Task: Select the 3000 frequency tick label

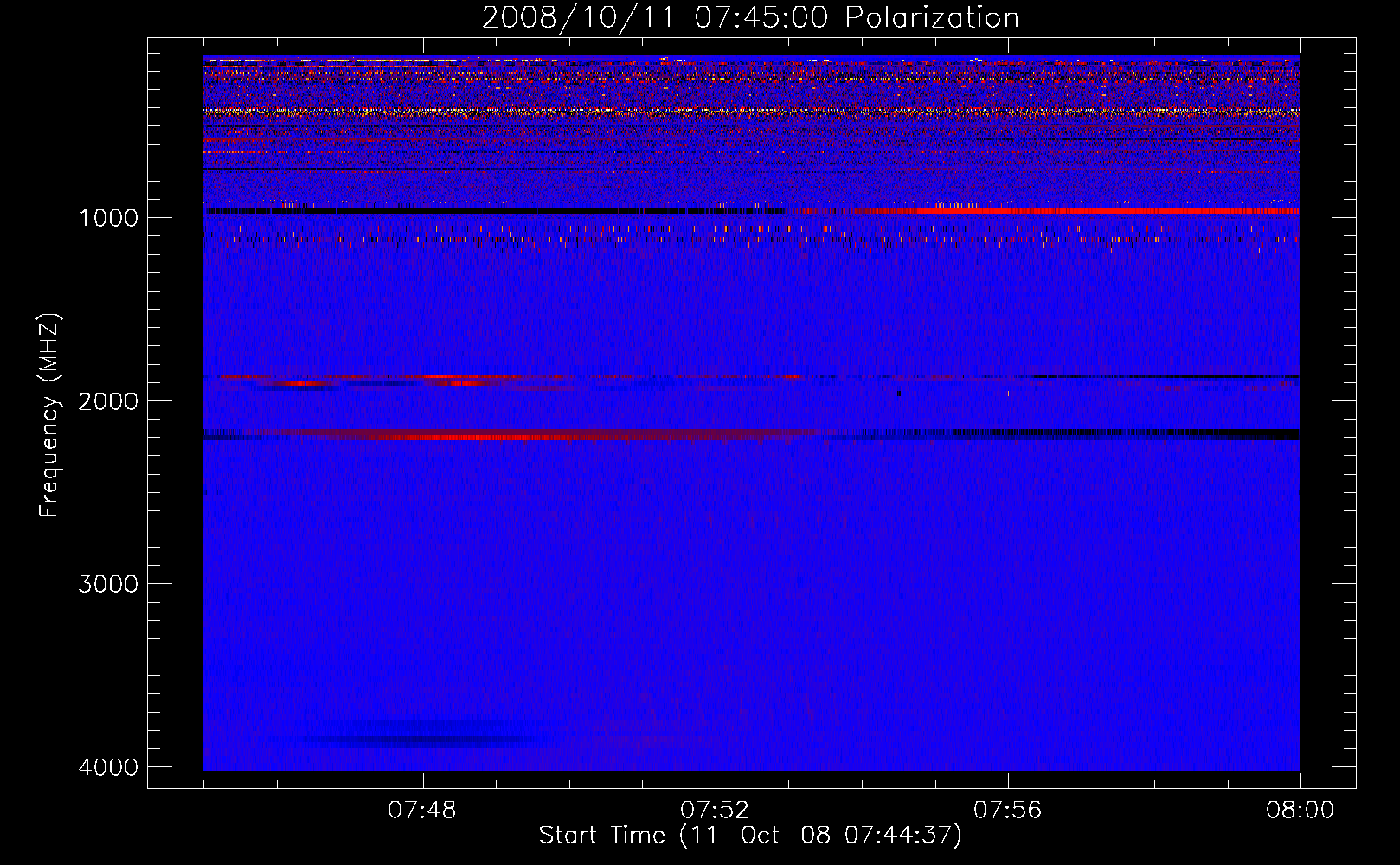Action: [x=108, y=584]
